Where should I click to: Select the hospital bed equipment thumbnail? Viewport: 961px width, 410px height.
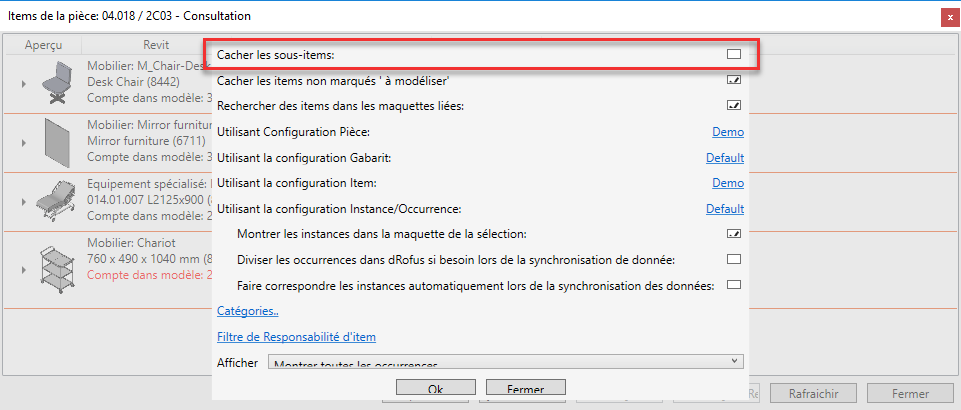click(x=54, y=201)
